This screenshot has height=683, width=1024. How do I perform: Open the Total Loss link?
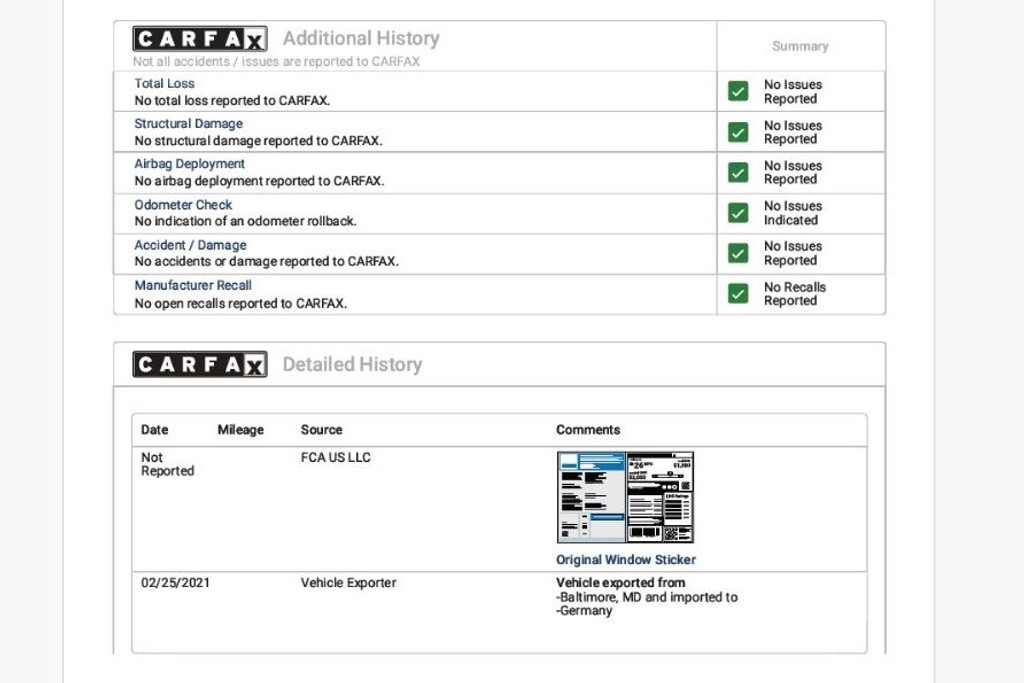[x=165, y=84]
